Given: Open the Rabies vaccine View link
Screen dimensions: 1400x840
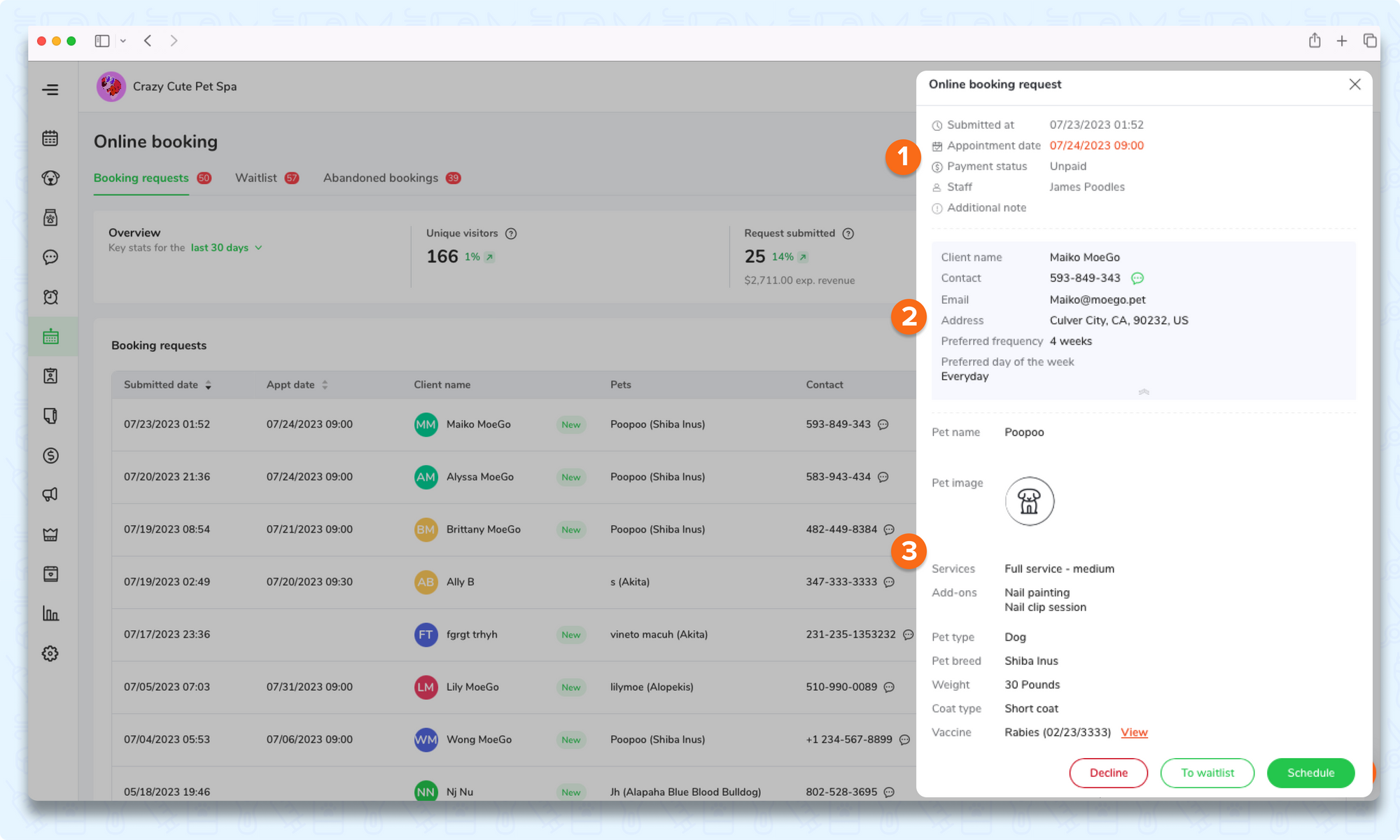Looking at the screenshot, I should pos(1134,732).
